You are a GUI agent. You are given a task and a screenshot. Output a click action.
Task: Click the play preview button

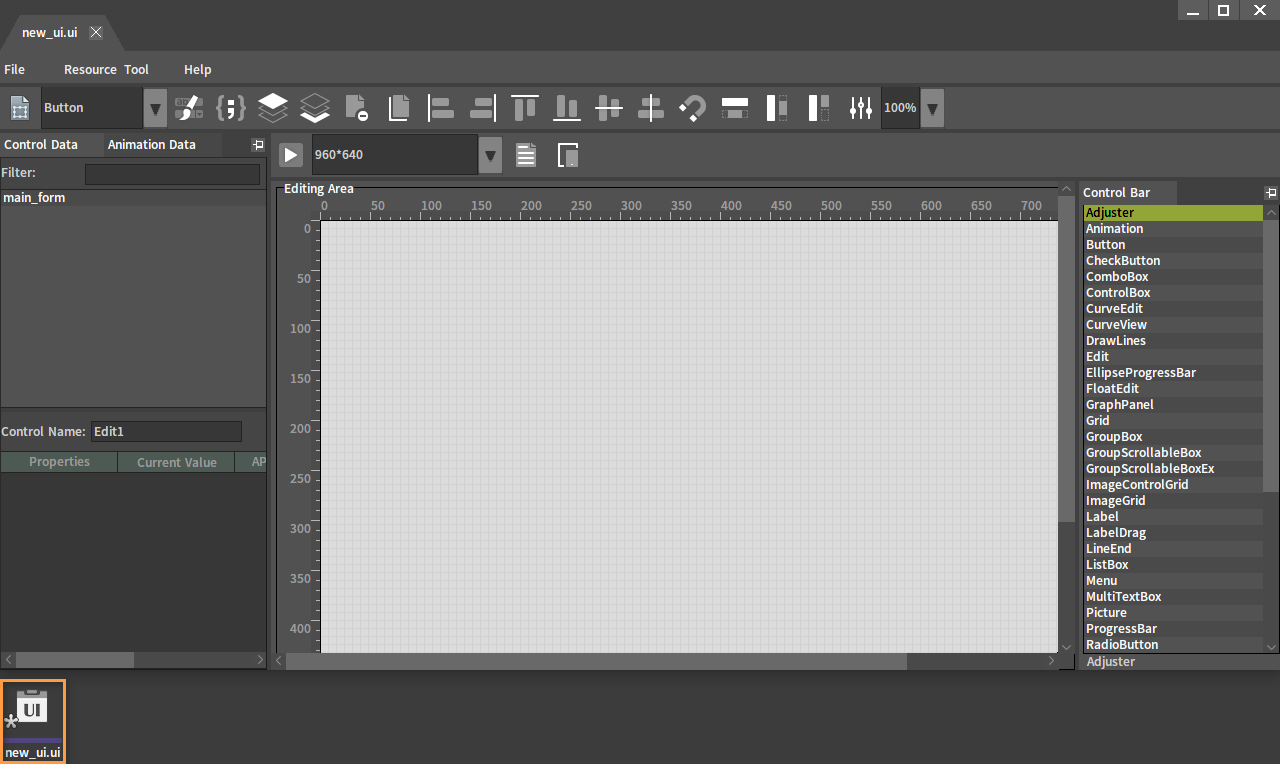(290, 155)
